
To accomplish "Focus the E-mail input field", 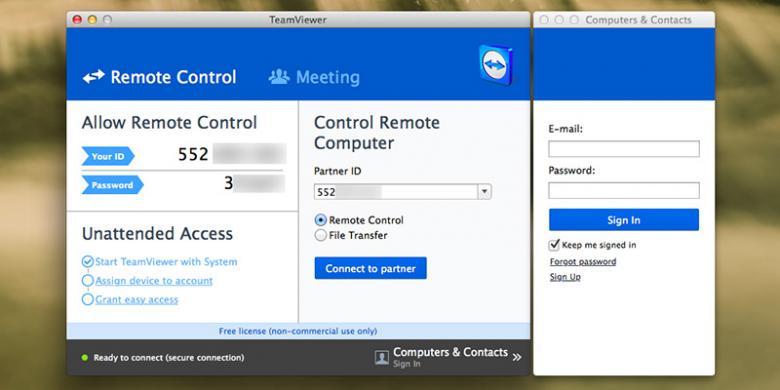I will [624, 149].
